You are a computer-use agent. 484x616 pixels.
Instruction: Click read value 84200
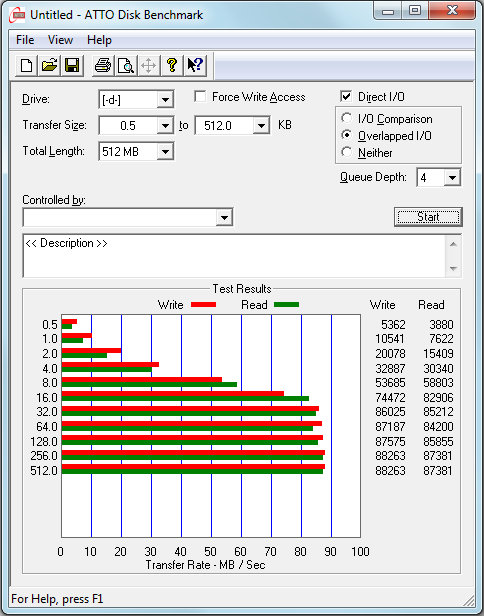(x=438, y=427)
